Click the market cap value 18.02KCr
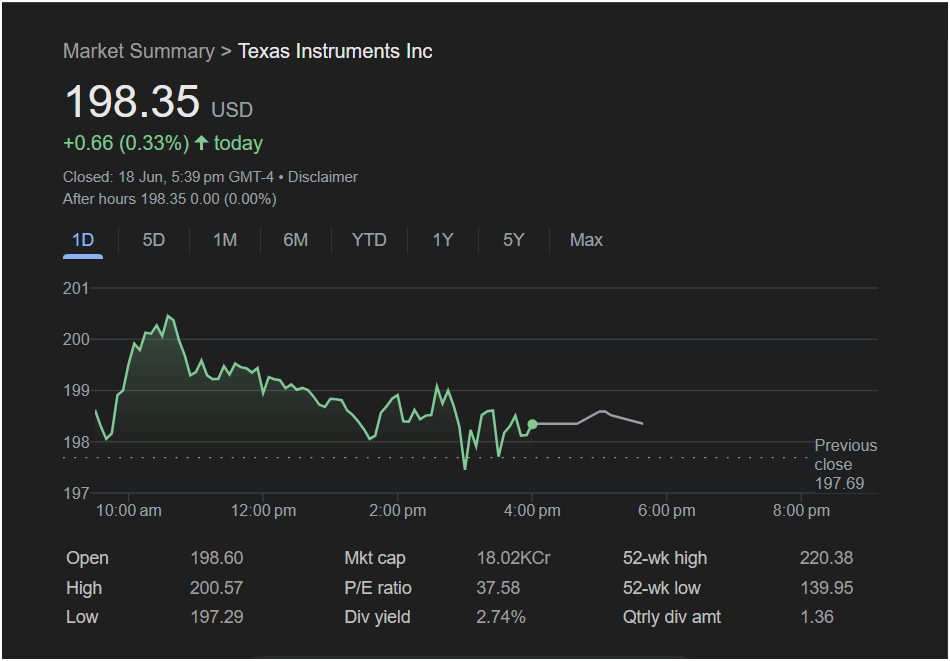The image size is (950, 661). click(514, 558)
